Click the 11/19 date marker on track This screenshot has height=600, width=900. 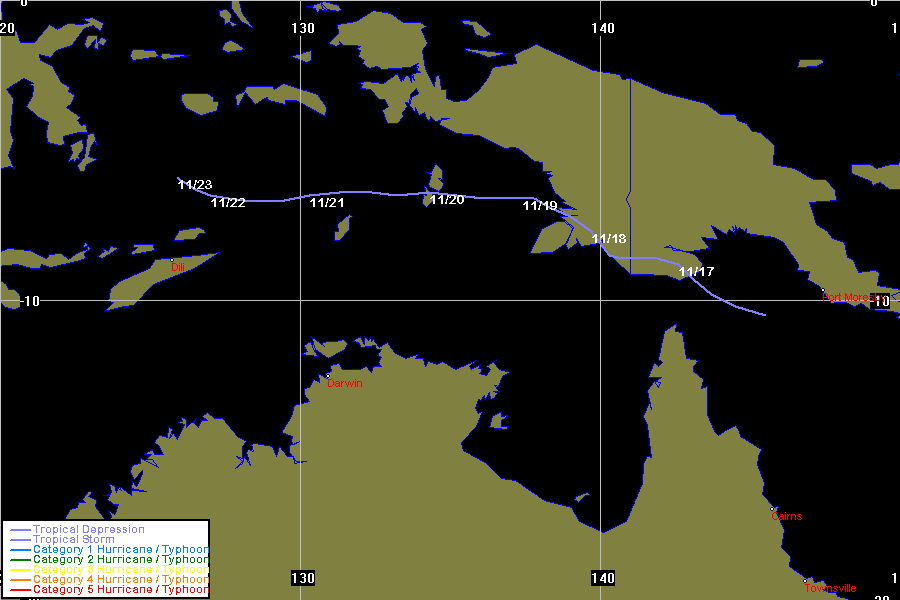coord(540,206)
